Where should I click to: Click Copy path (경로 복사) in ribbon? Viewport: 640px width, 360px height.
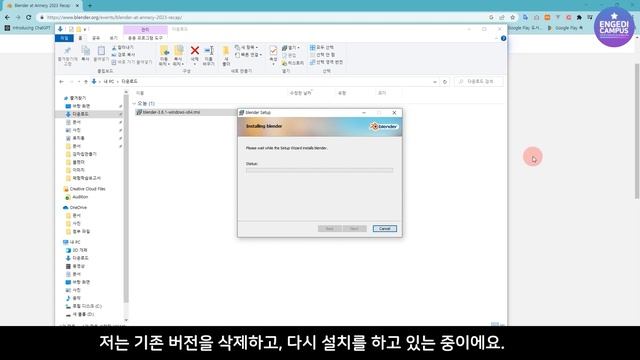coord(124,55)
